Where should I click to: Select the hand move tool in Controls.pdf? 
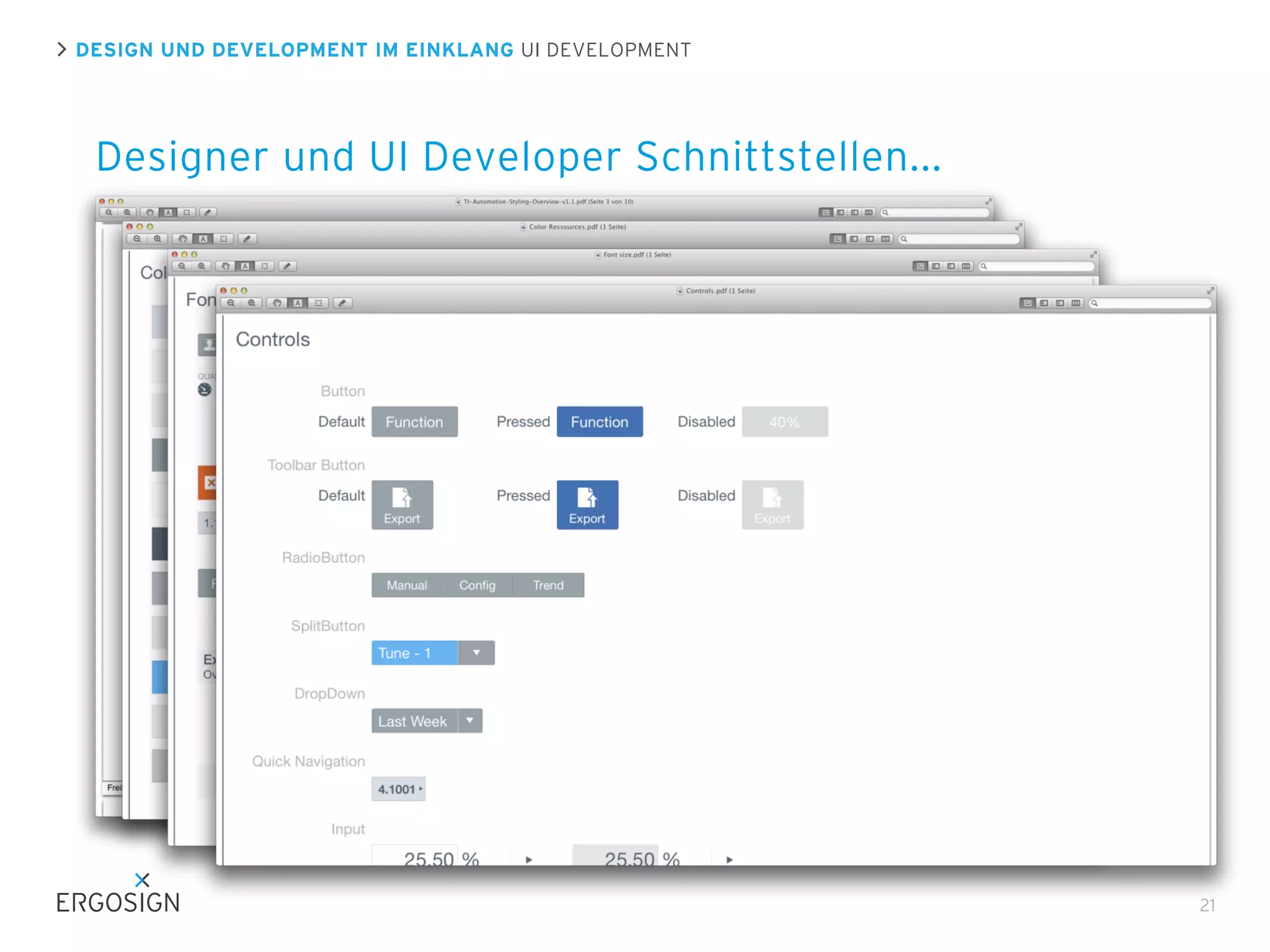pyautogui.click(x=277, y=303)
